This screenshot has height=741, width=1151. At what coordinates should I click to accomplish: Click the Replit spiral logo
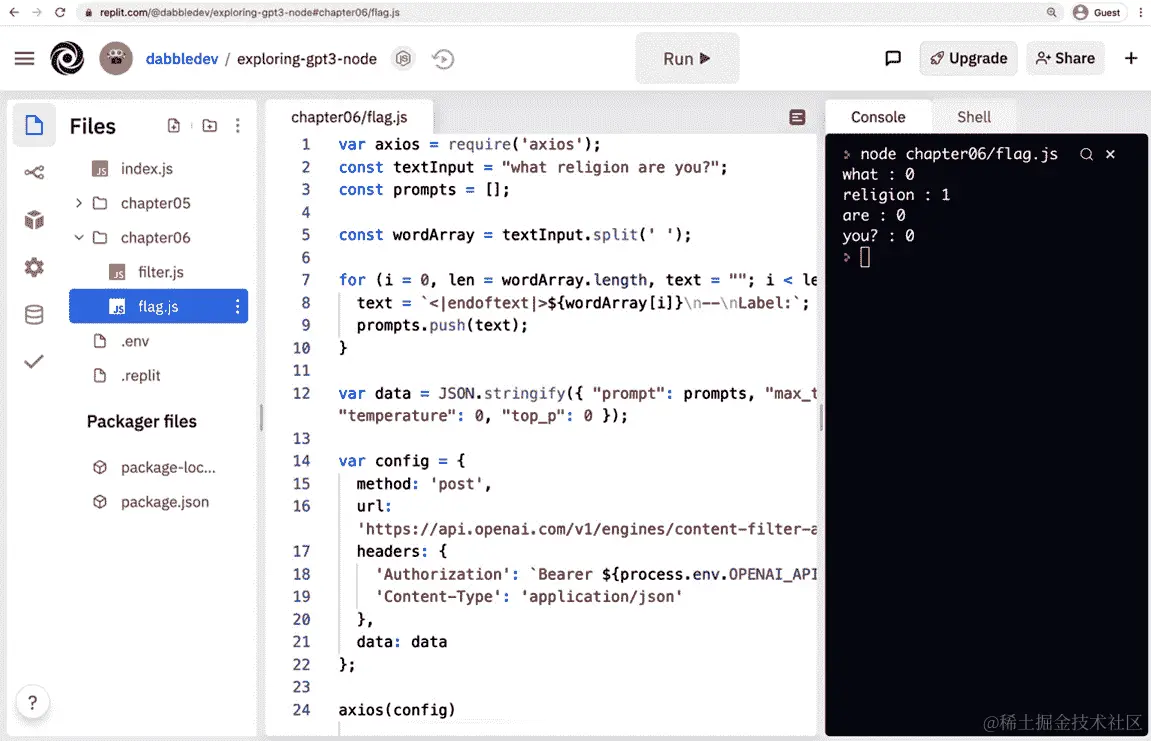point(67,59)
